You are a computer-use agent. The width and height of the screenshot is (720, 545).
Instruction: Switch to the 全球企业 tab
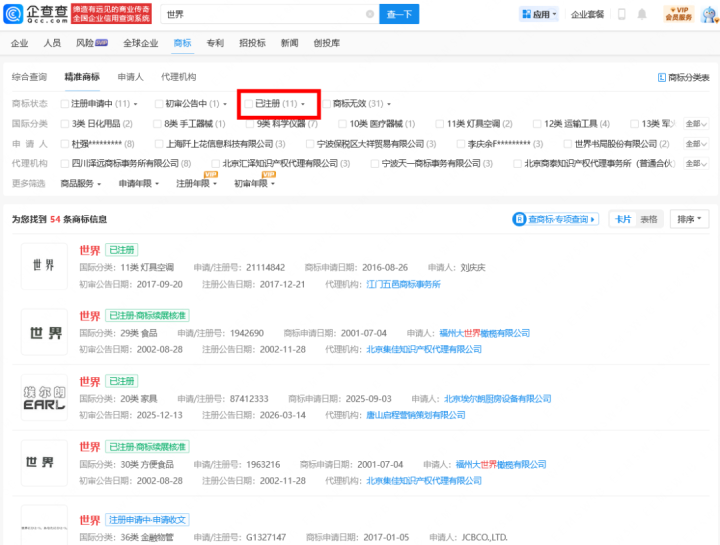[x=141, y=43]
